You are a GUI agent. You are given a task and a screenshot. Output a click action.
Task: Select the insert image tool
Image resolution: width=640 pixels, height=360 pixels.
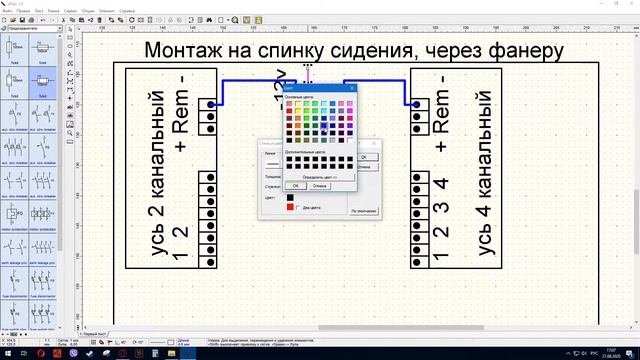coord(70,124)
